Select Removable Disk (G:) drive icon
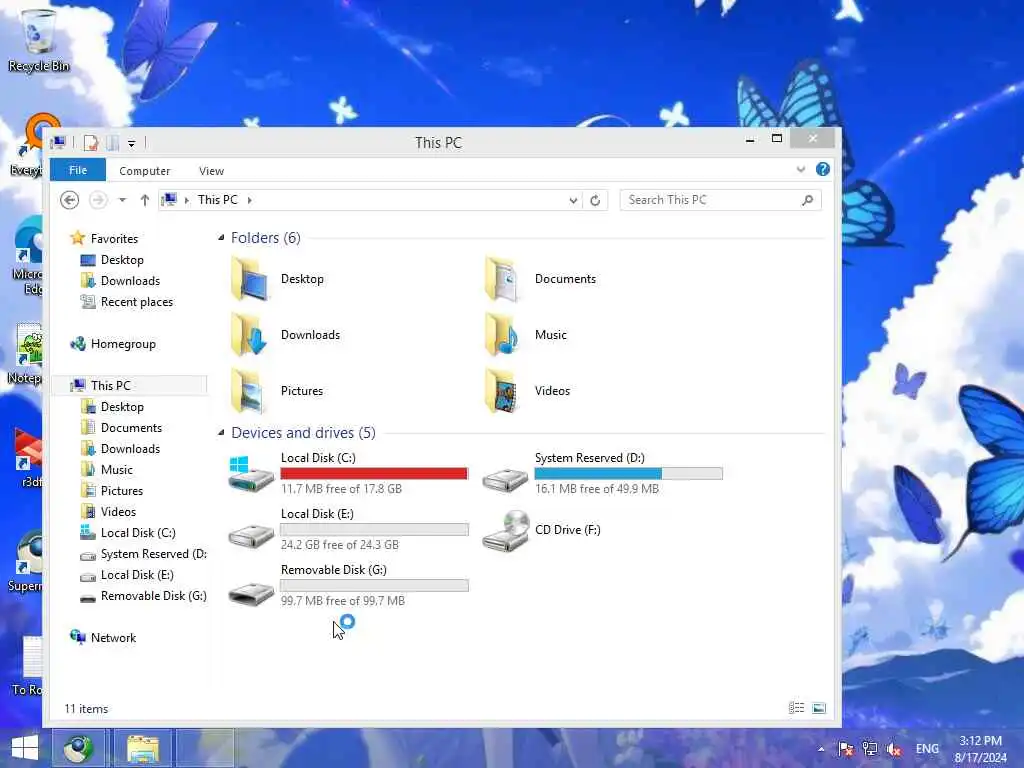The width and height of the screenshot is (1024, 768). (x=251, y=592)
